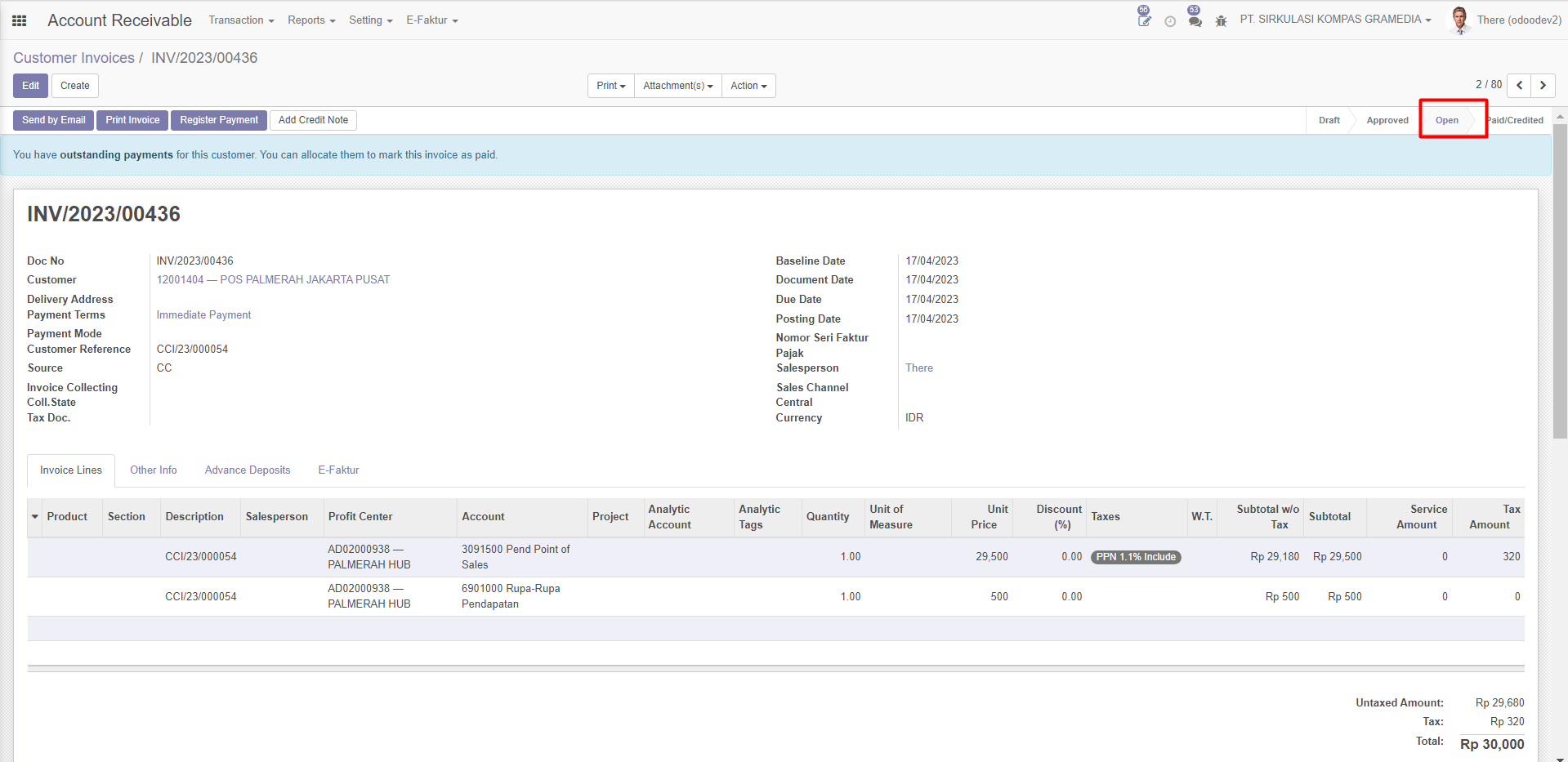The height and width of the screenshot is (762, 1568).
Task: Open the Transaction menu
Action: pyautogui.click(x=241, y=20)
